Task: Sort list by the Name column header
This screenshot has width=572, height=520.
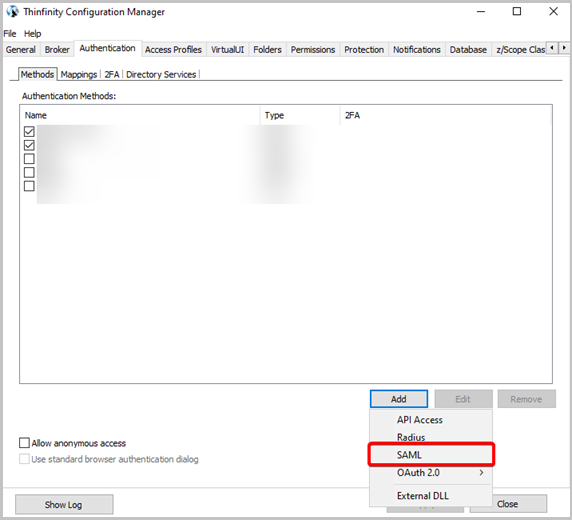Action: (140, 115)
